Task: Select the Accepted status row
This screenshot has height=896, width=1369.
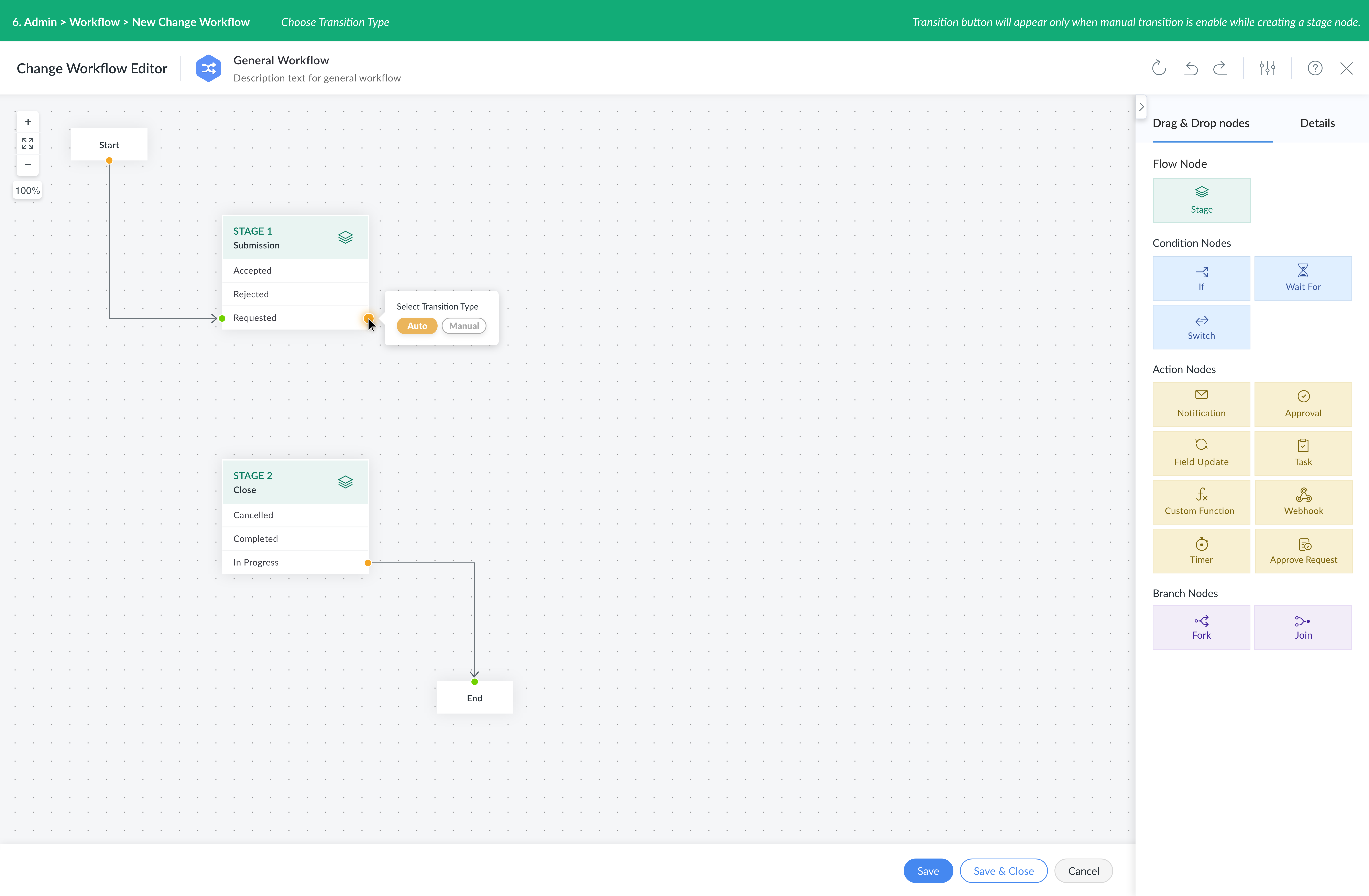Action: (x=295, y=270)
